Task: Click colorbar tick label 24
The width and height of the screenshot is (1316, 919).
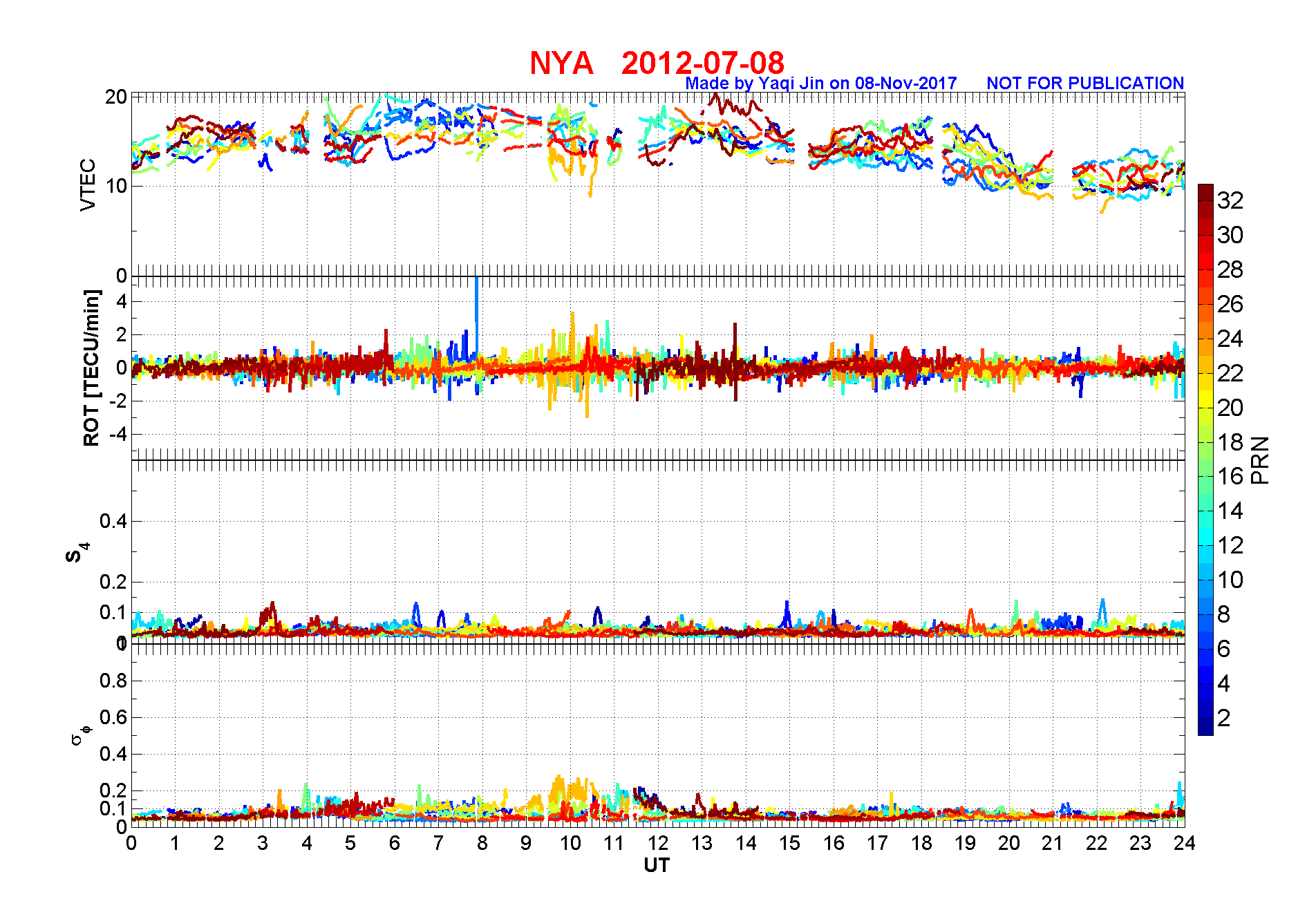Action: (1230, 339)
